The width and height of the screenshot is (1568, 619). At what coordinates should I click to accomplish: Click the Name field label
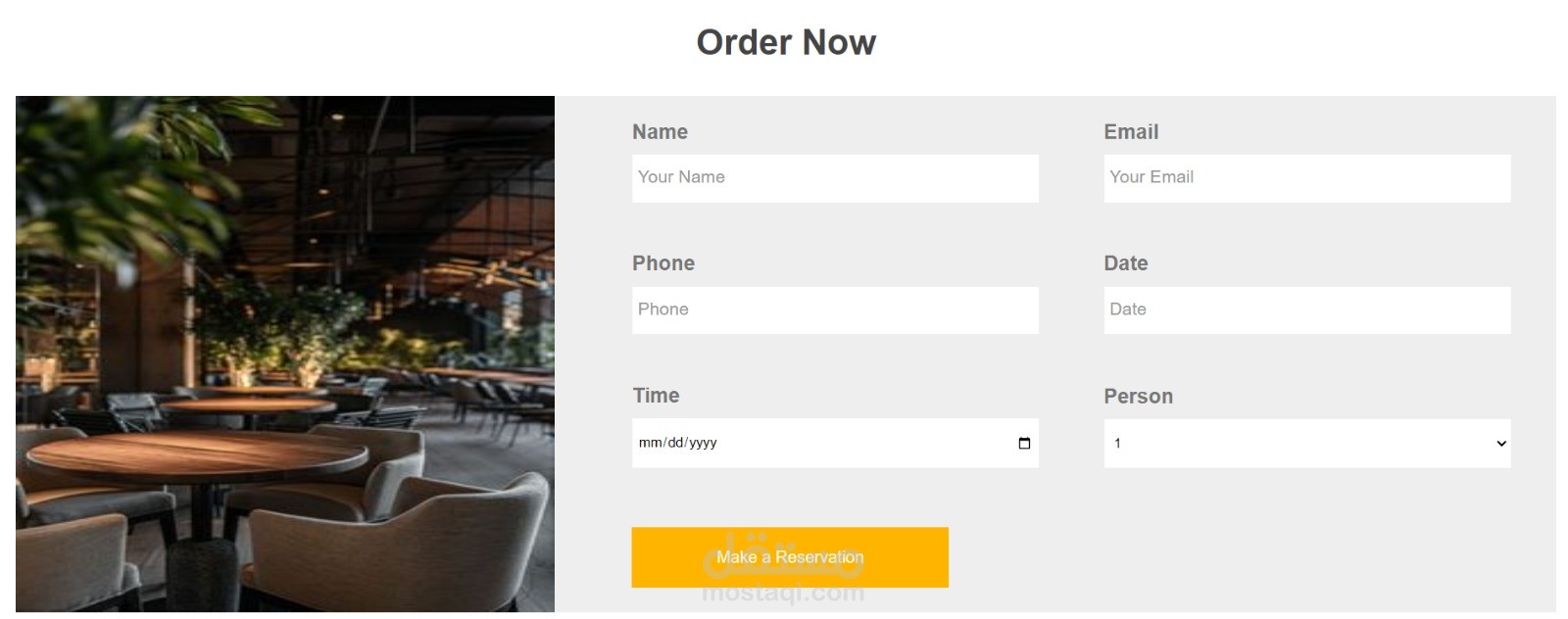(660, 132)
